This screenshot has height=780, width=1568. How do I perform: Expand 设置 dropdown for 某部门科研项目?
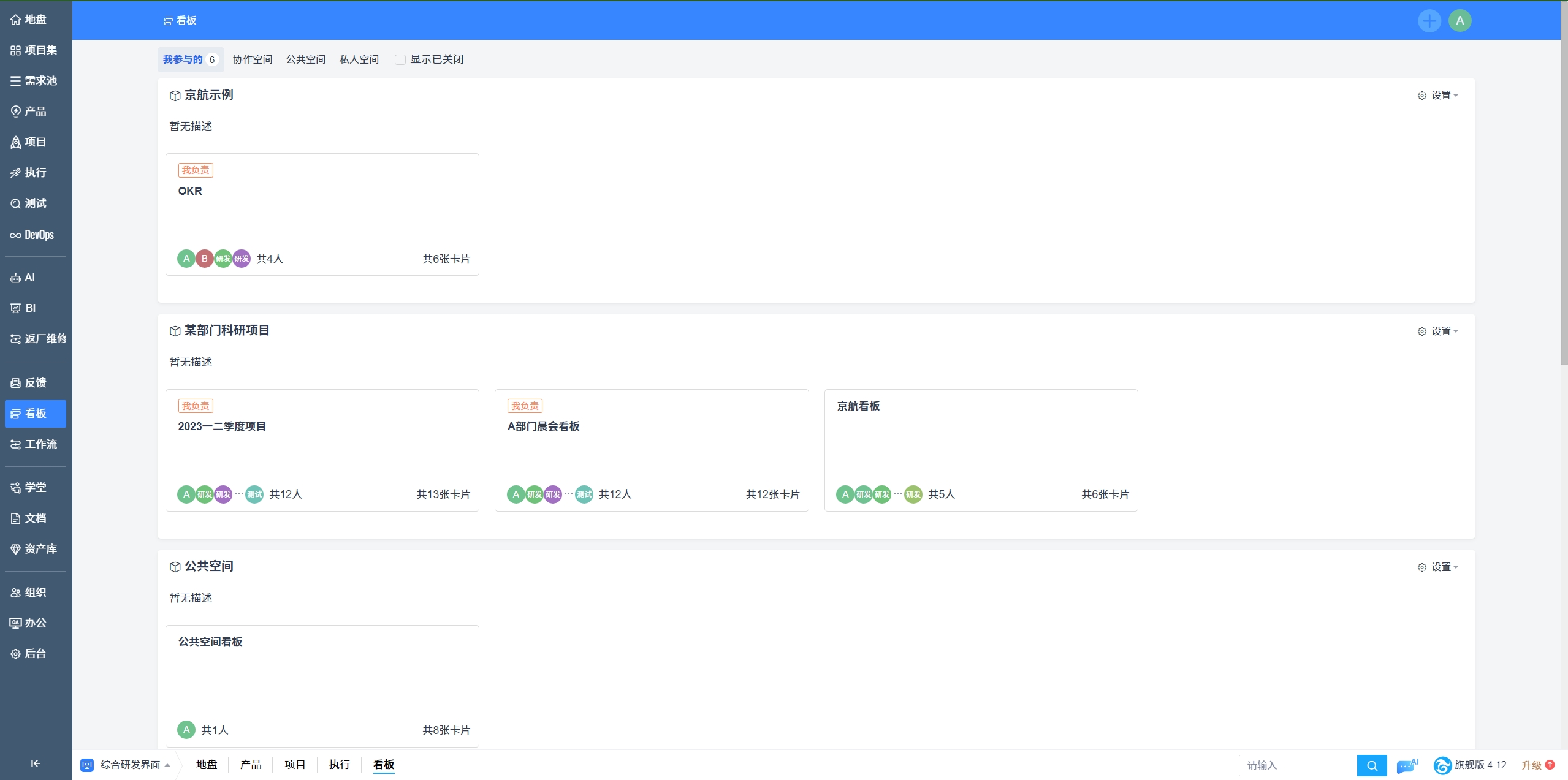tap(1438, 331)
